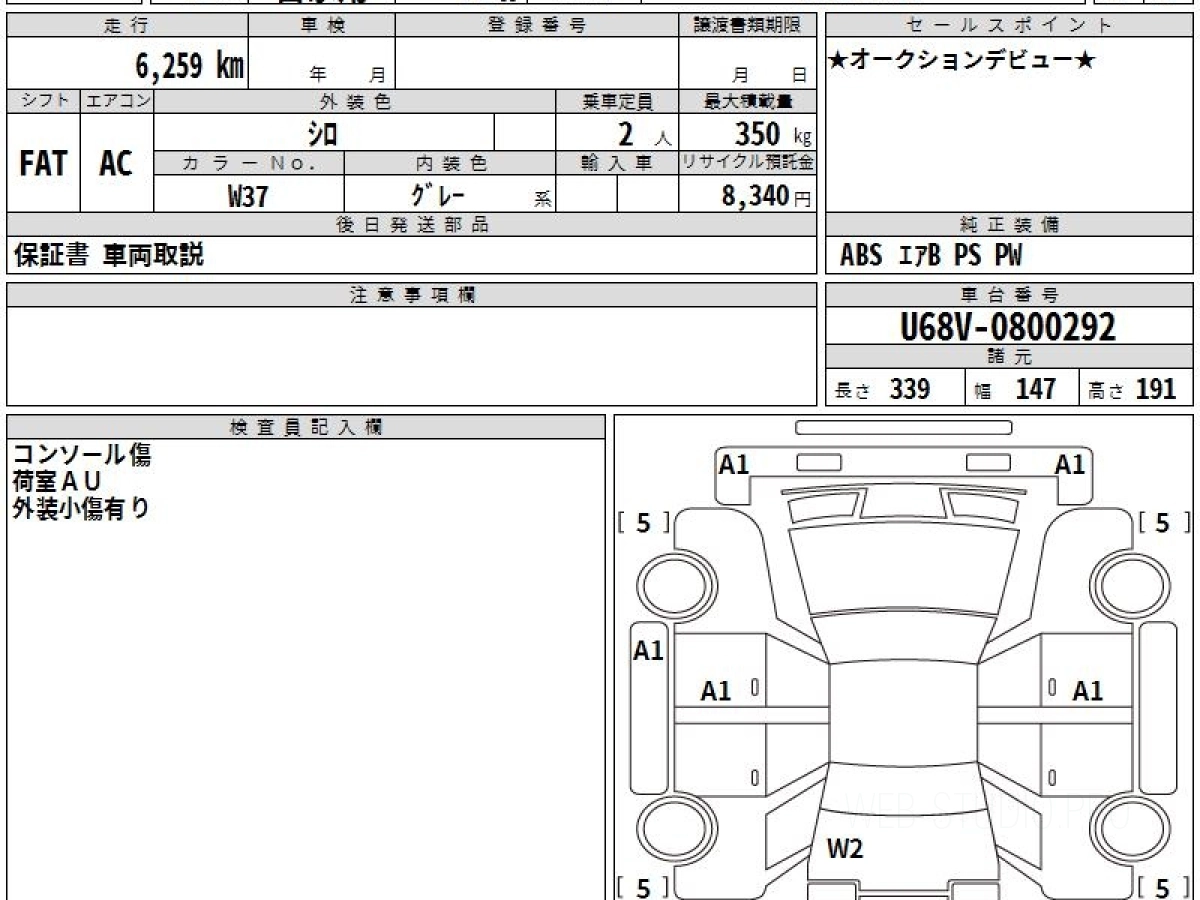Select the セールスポイント header
This screenshot has width=1200, height=900.
coord(1010,26)
